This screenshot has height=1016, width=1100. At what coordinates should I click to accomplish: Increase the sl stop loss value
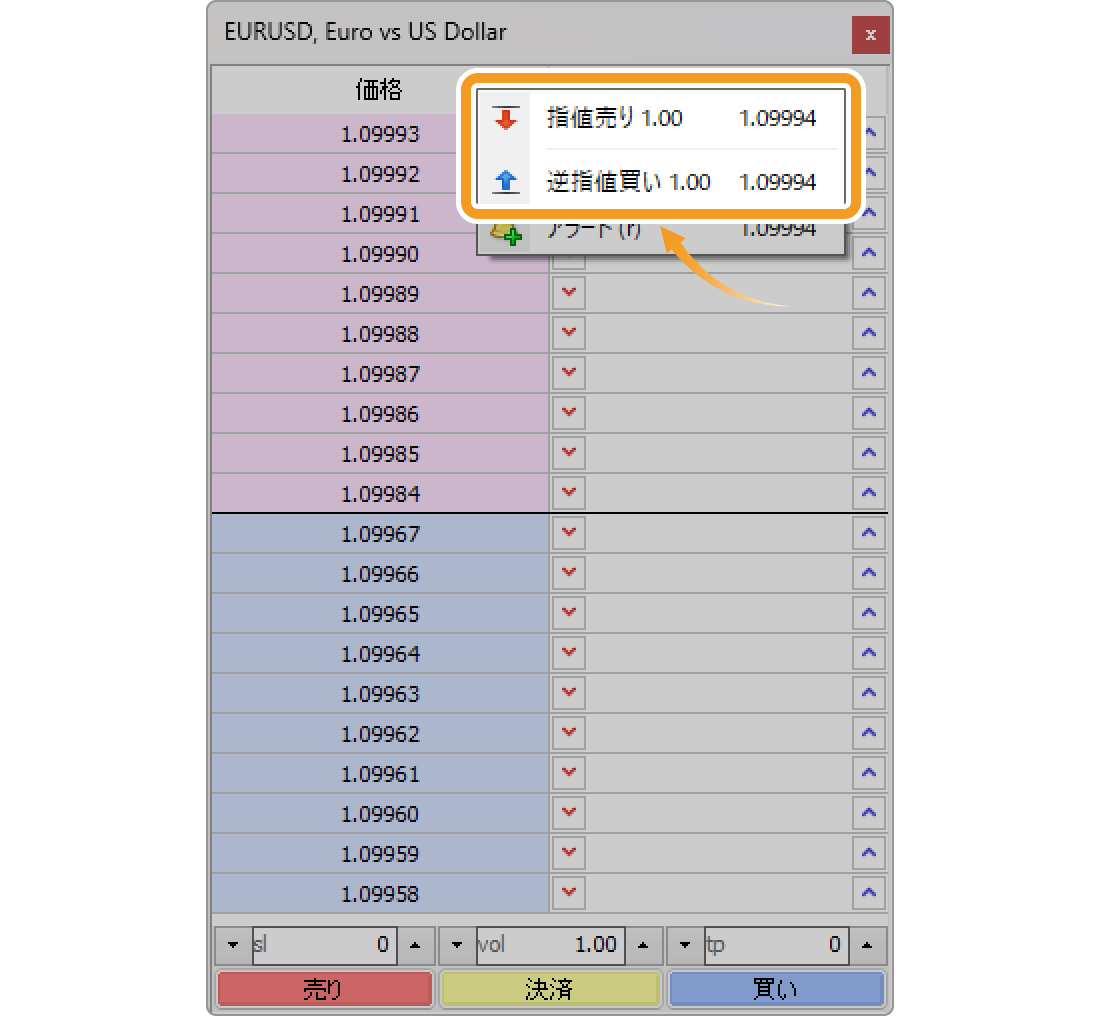[415, 945]
